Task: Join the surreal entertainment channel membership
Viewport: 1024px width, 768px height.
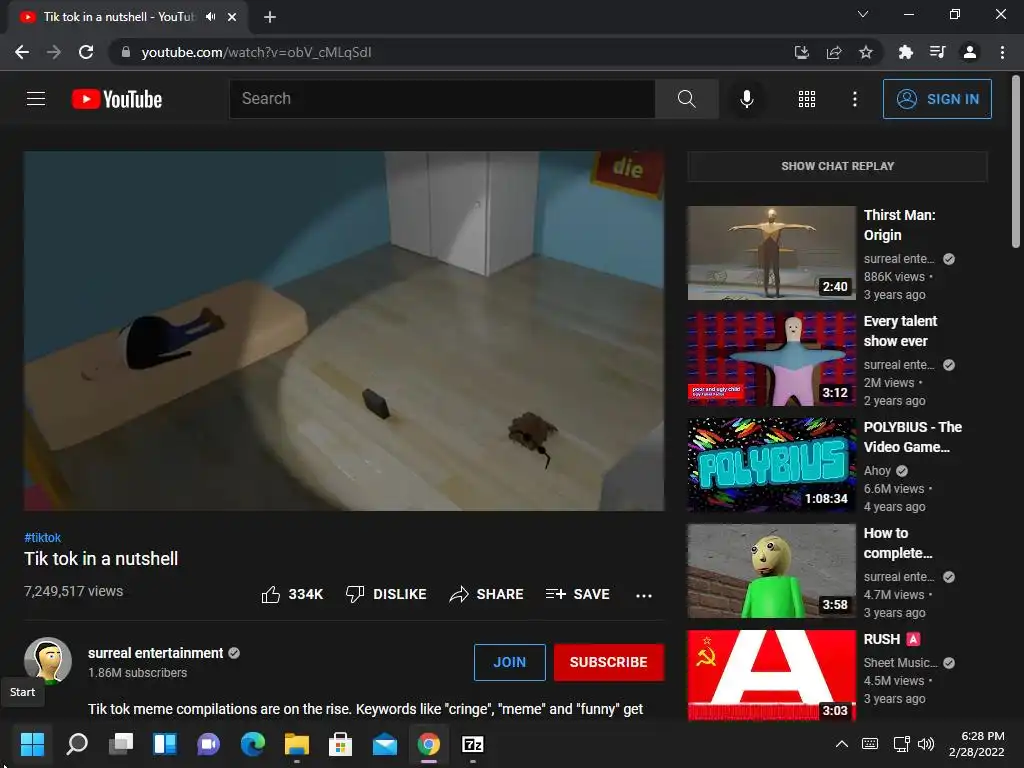Action: [x=509, y=662]
